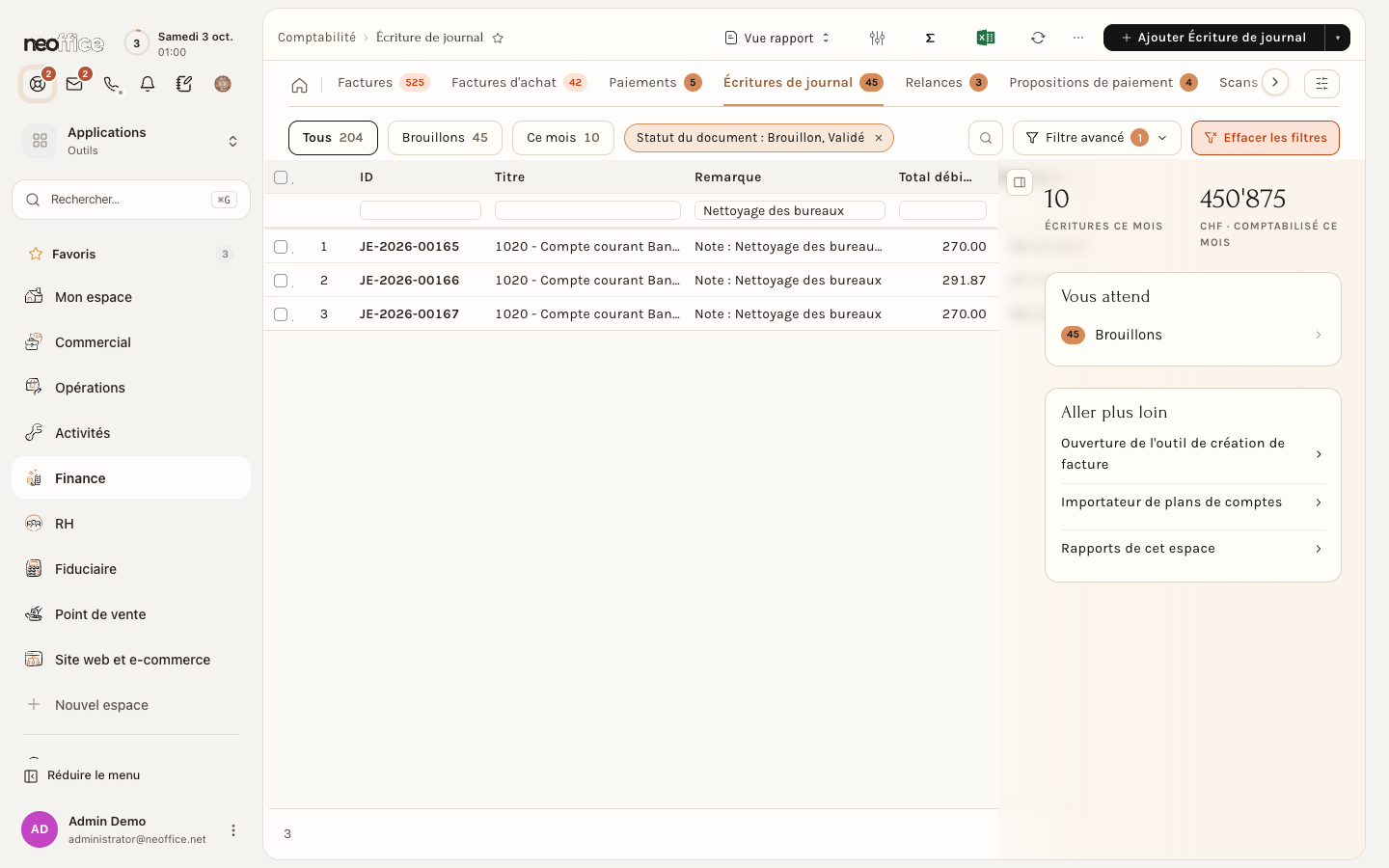Open the Vue rapport view selector

coord(777,38)
